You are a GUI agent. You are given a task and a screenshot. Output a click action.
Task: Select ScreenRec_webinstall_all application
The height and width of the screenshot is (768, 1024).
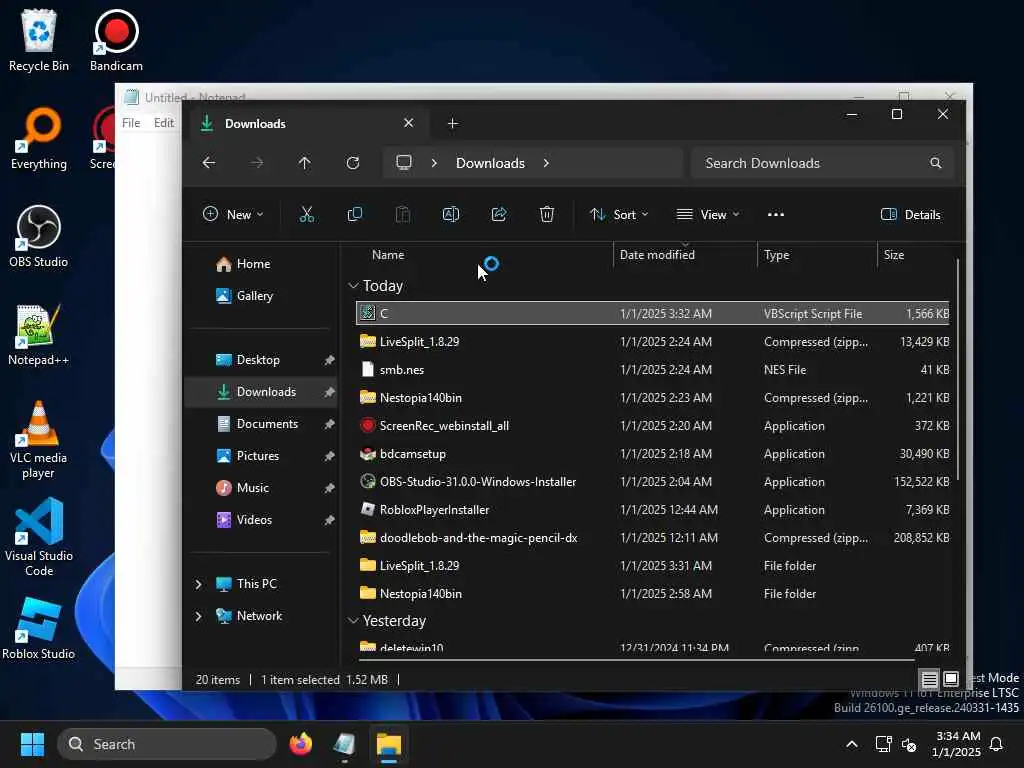[653, 426]
